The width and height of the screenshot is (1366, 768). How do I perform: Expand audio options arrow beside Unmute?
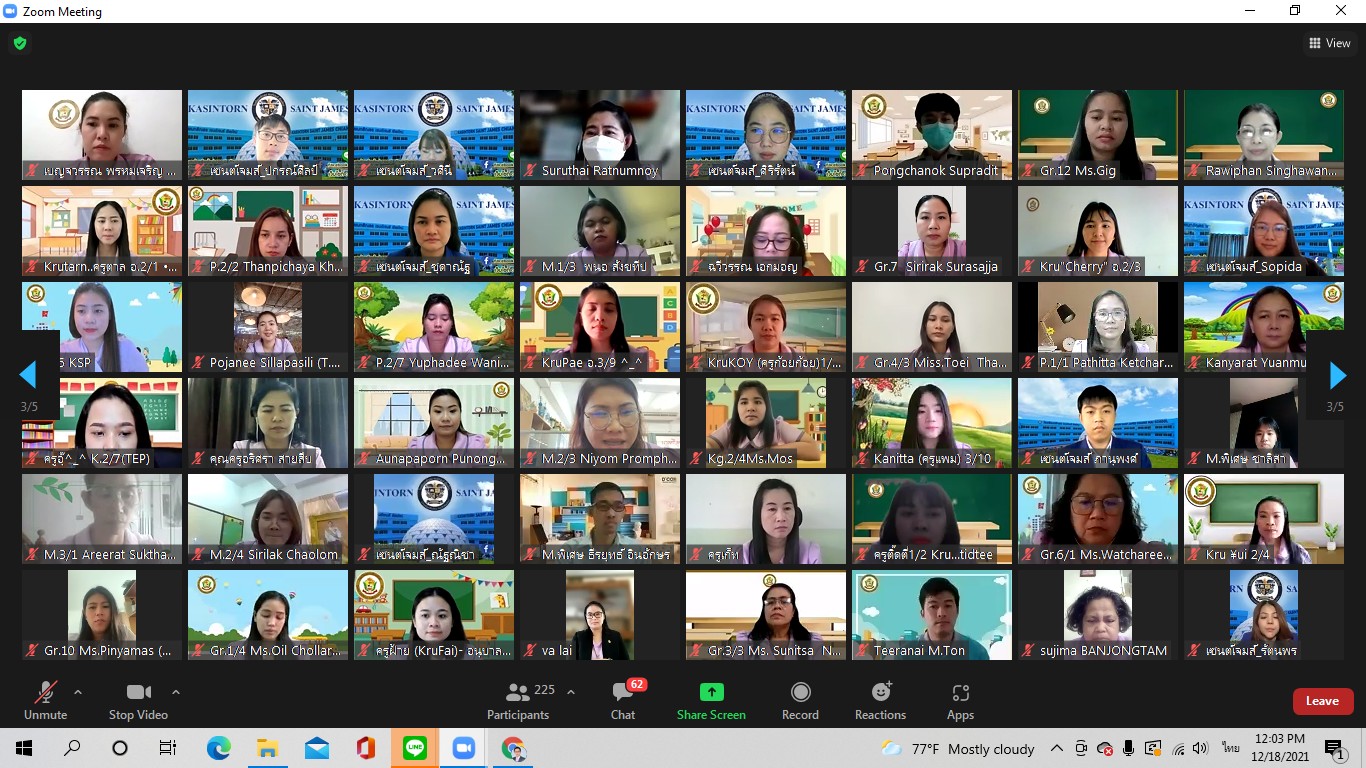coord(78,692)
